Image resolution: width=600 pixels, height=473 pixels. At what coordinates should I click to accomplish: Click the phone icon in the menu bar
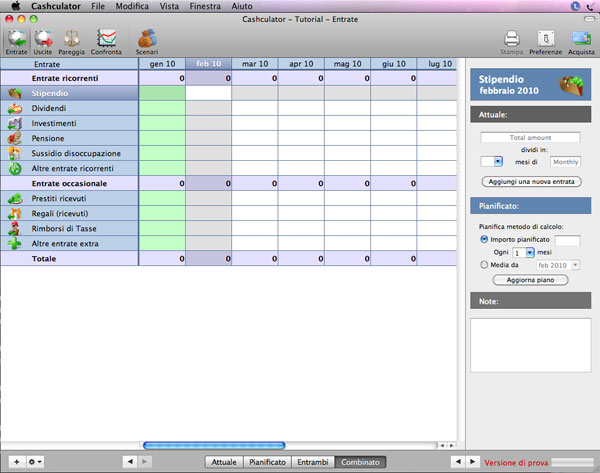point(591,6)
